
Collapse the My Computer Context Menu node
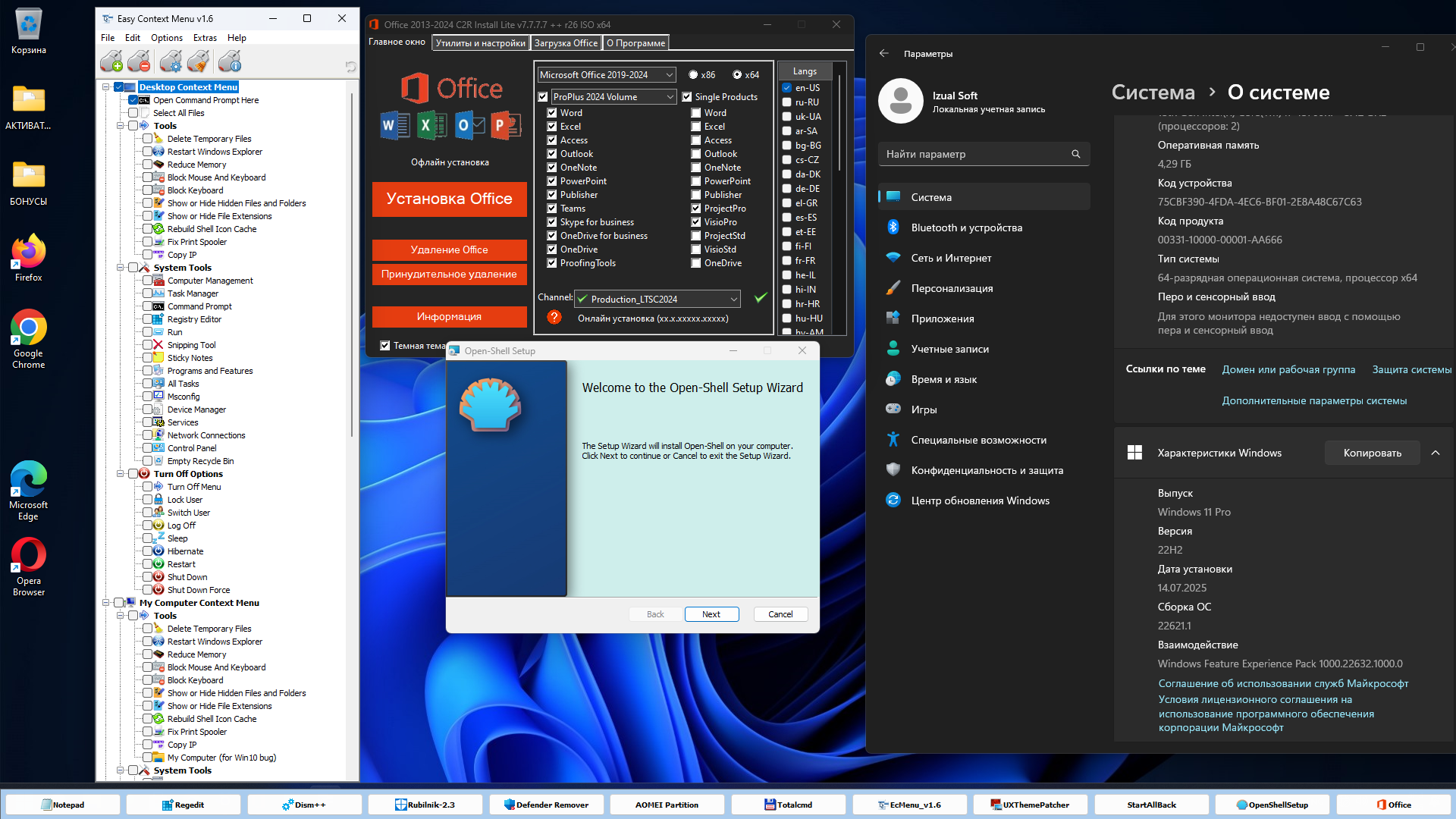point(106,603)
